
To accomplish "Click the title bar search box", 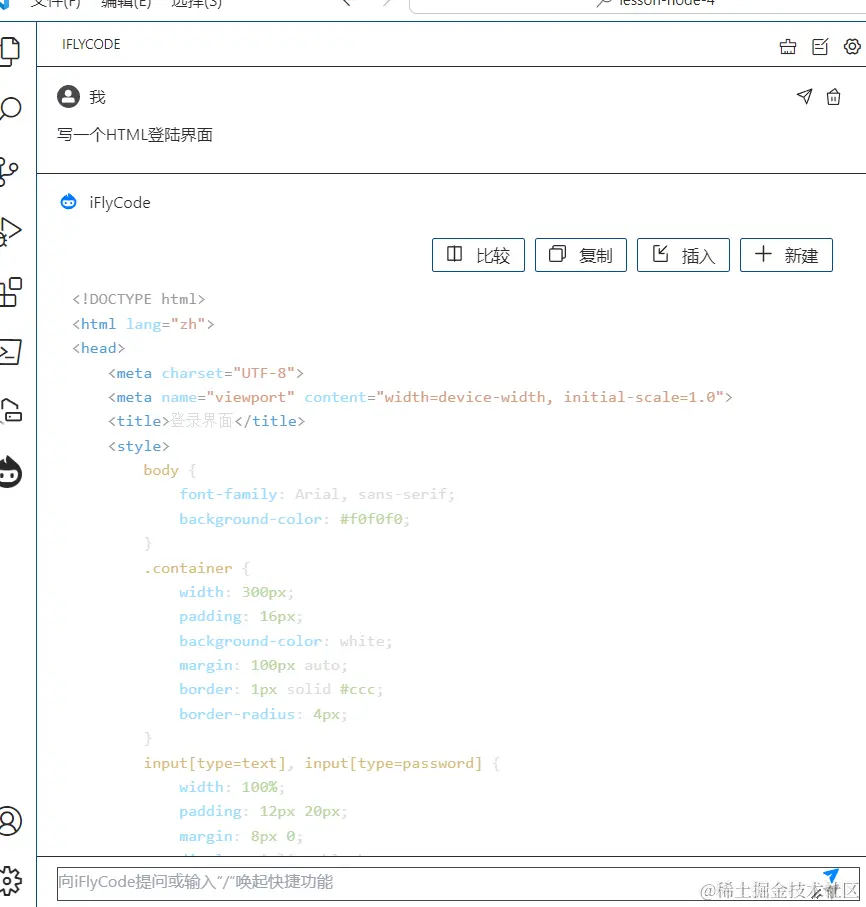I will (x=637, y=5).
